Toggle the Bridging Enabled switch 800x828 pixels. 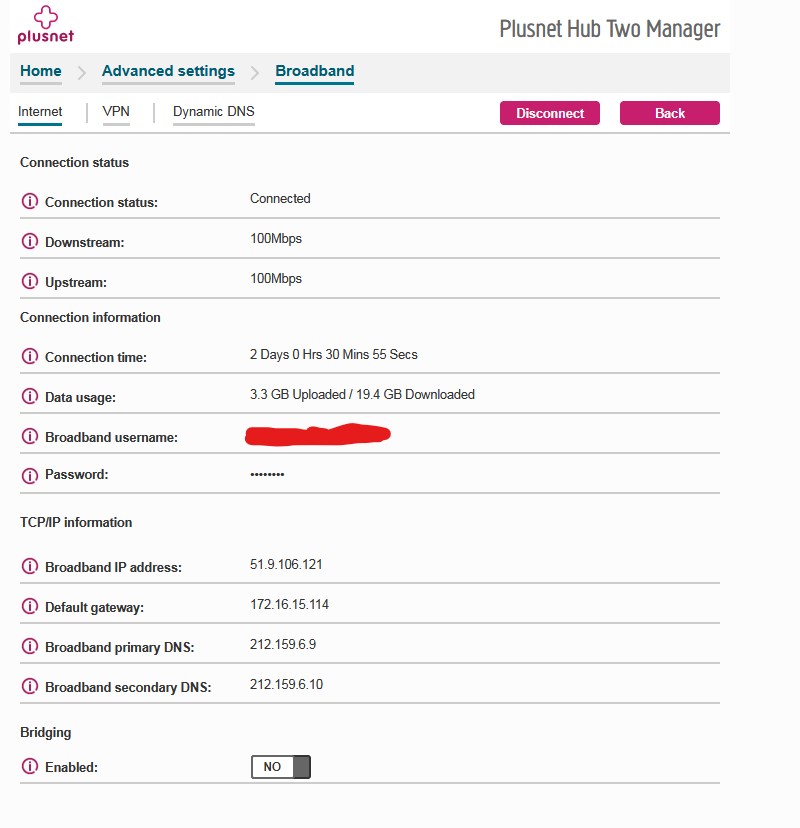pyautogui.click(x=281, y=767)
